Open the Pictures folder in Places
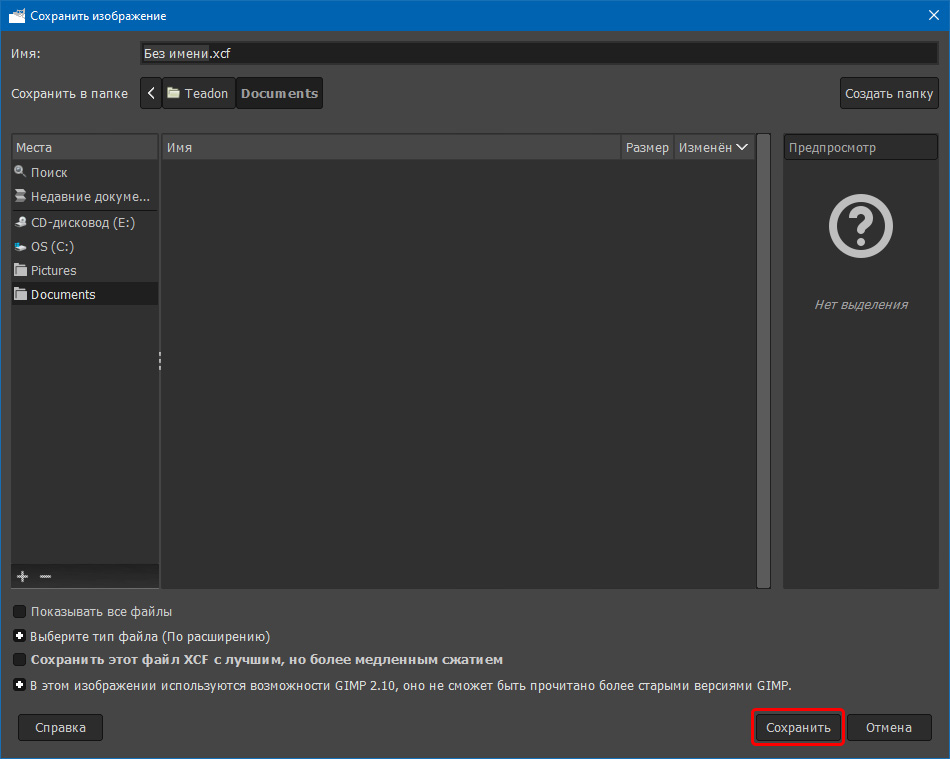 pyautogui.click(x=53, y=271)
